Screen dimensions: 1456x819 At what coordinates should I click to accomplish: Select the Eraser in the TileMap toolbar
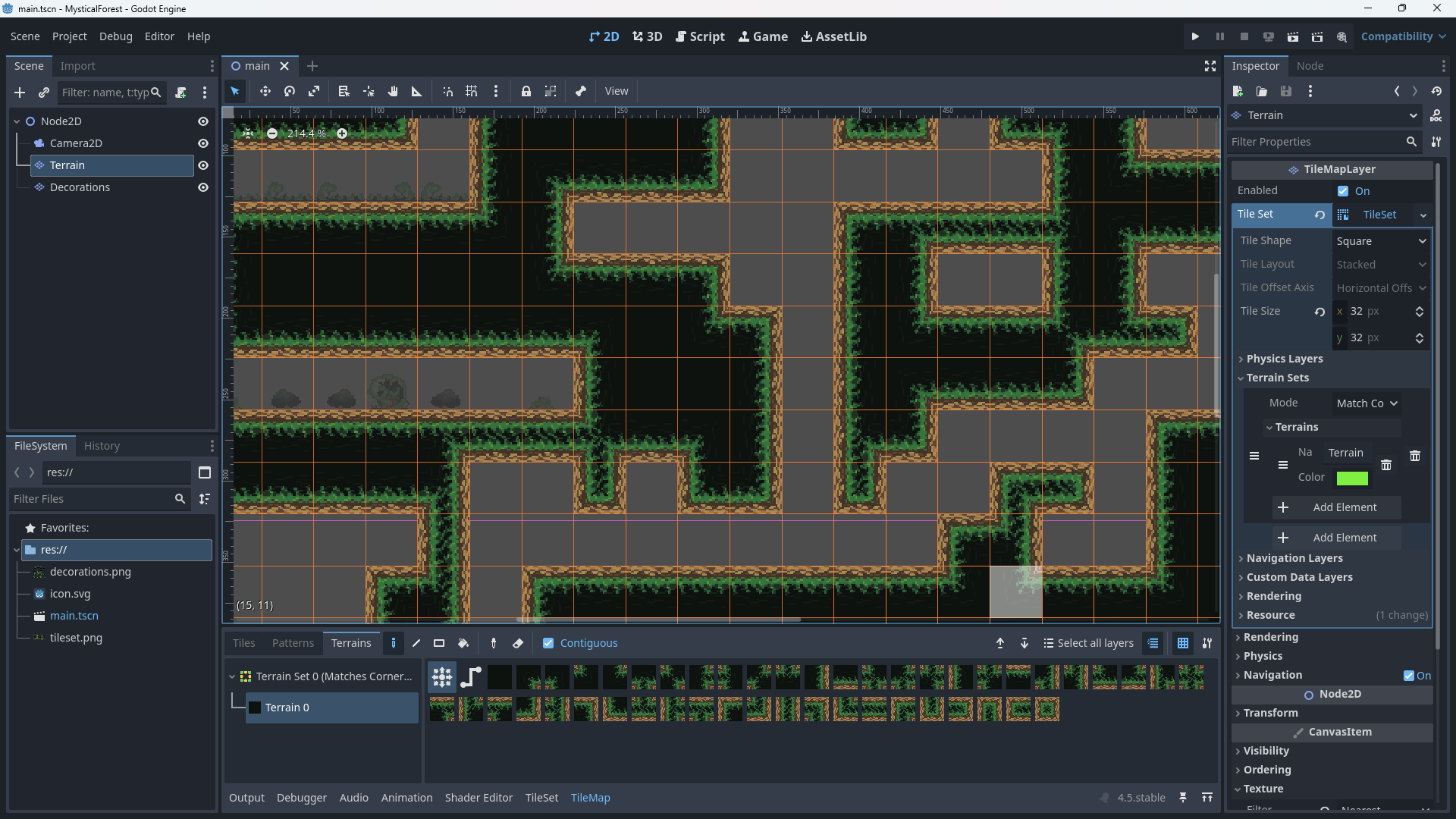pos(518,643)
